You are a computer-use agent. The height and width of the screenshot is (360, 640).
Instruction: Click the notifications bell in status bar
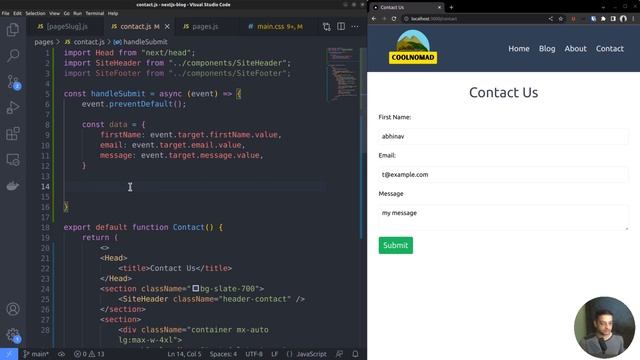tap(356, 354)
